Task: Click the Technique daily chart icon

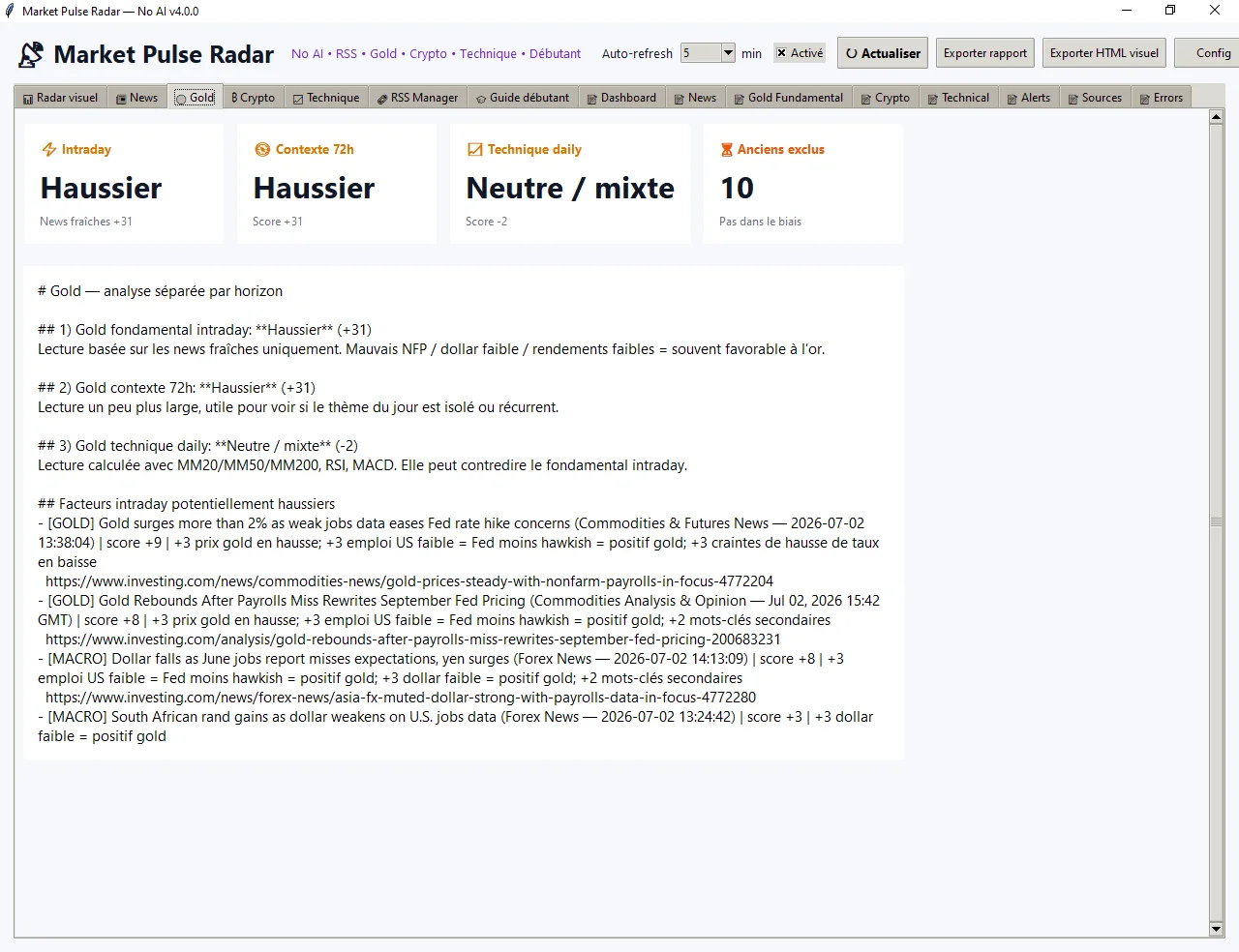Action: pos(474,150)
